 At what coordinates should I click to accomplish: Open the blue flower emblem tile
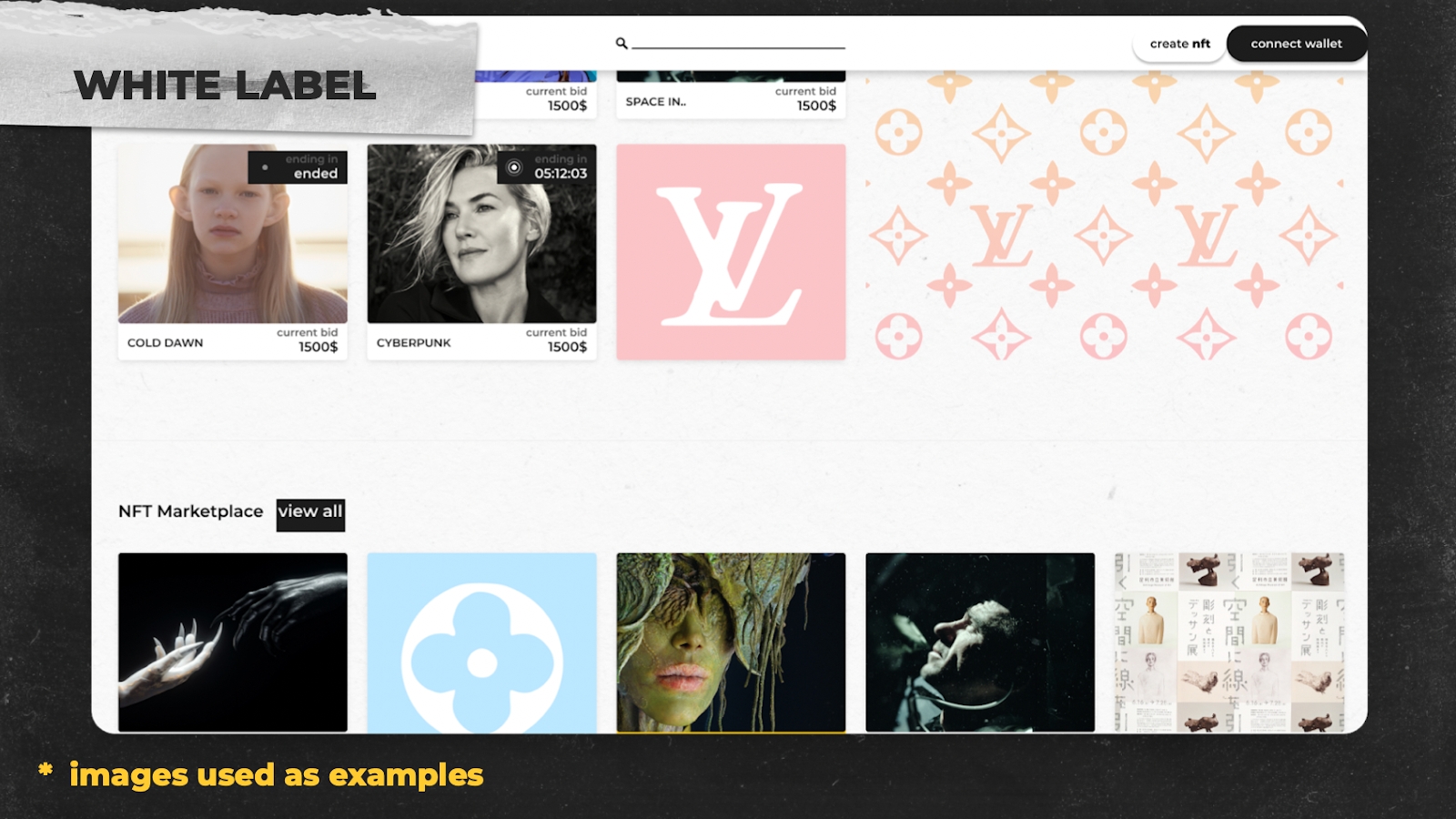point(482,642)
